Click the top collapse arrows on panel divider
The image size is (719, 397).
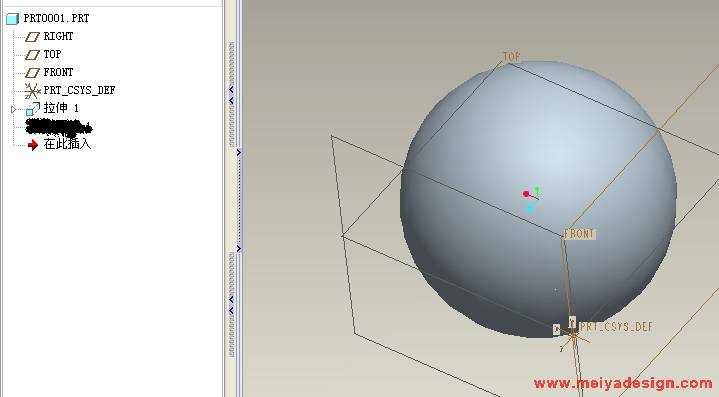(231, 95)
